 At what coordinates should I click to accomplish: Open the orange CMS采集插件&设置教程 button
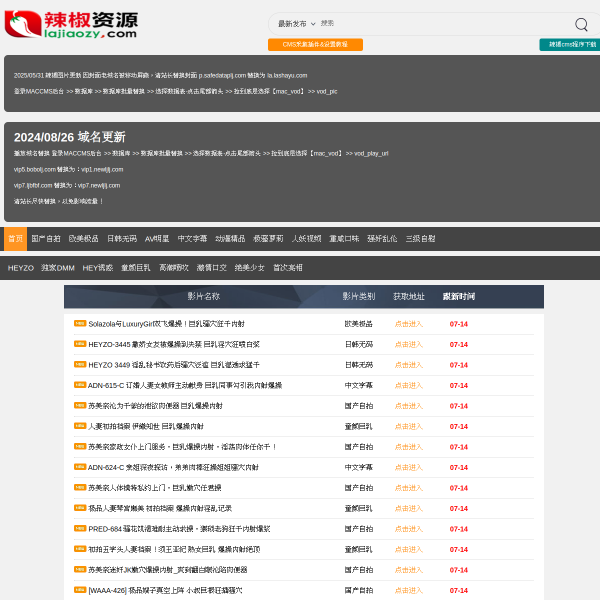[x=315, y=44]
